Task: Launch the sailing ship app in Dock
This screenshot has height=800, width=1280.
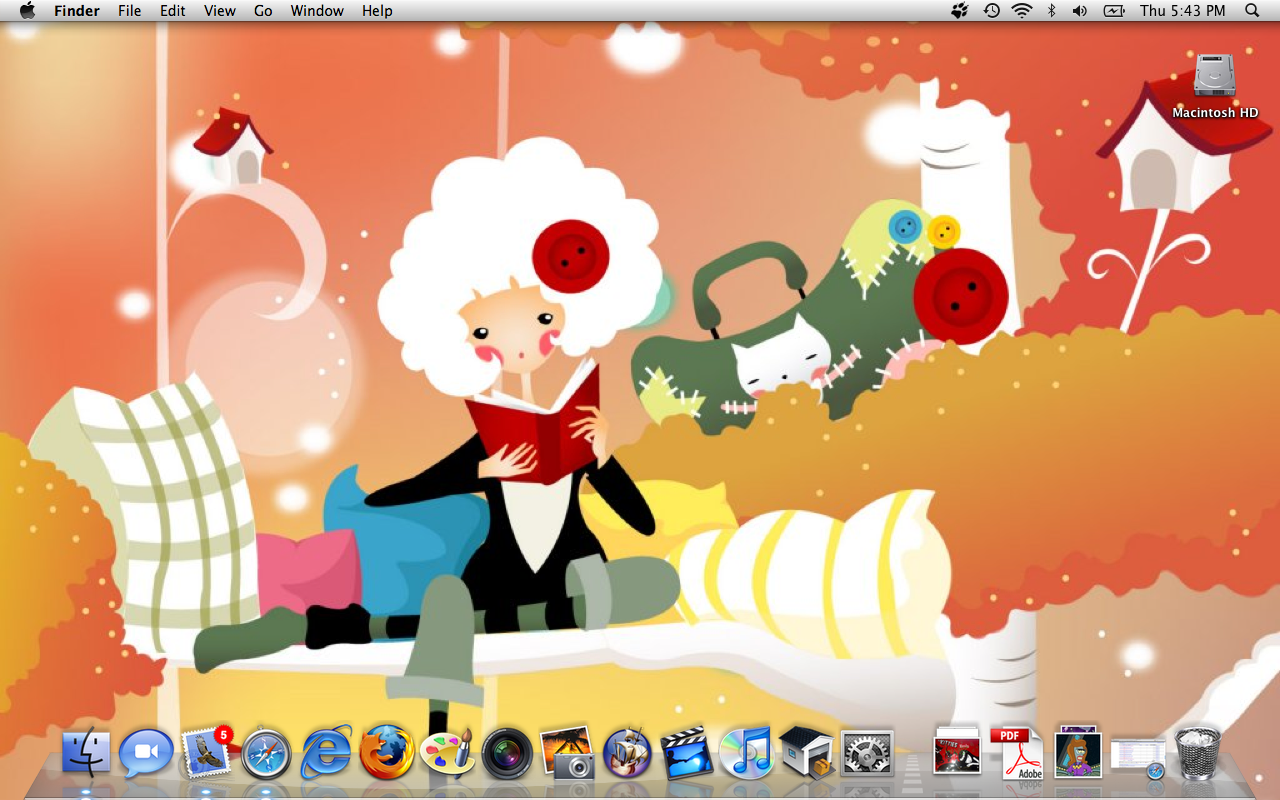Action: coord(627,753)
